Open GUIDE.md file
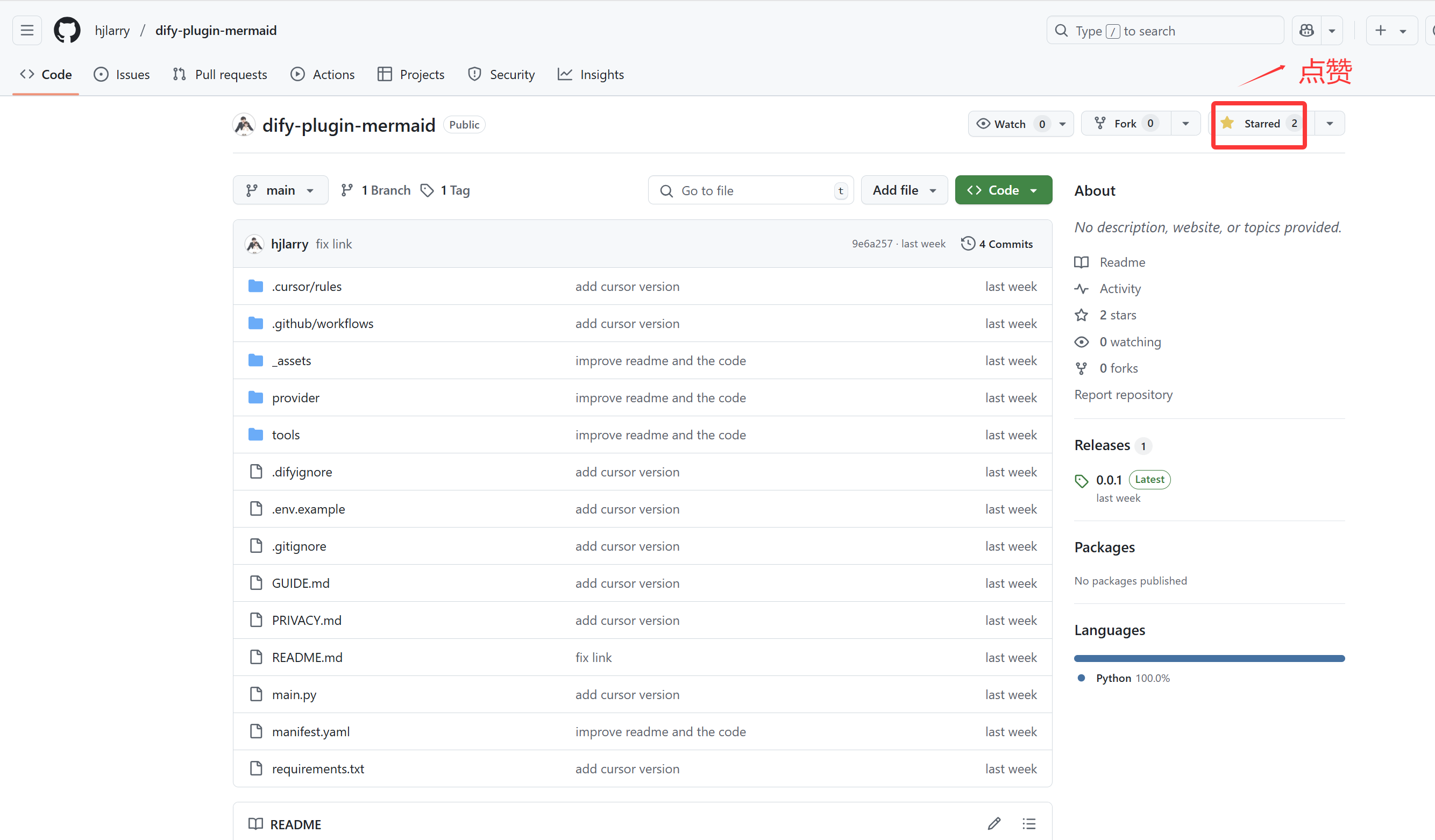This screenshot has width=1435, height=840. [x=301, y=583]
